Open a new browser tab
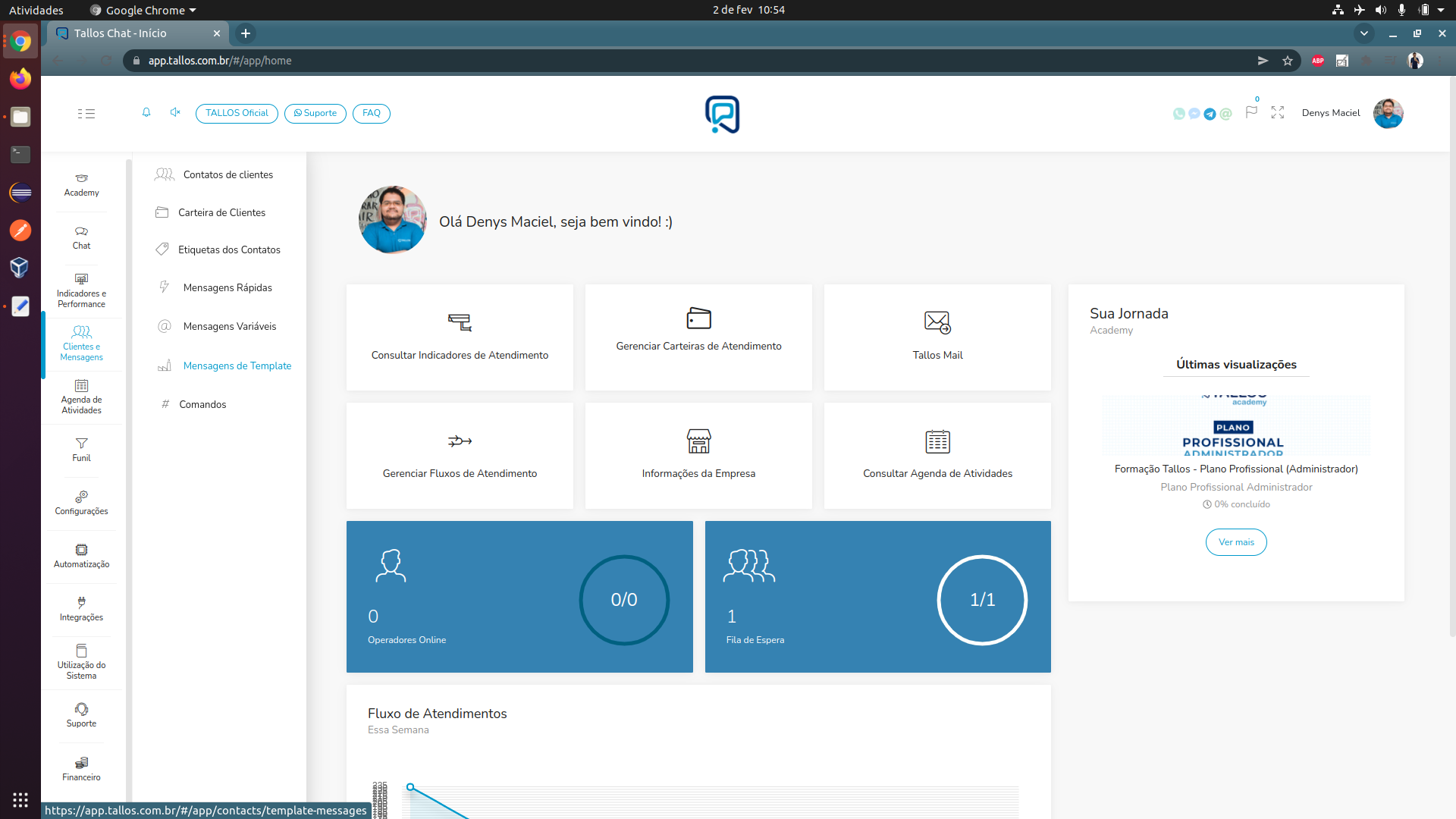This screenshot has height=819, width=1456. [245, 33]
